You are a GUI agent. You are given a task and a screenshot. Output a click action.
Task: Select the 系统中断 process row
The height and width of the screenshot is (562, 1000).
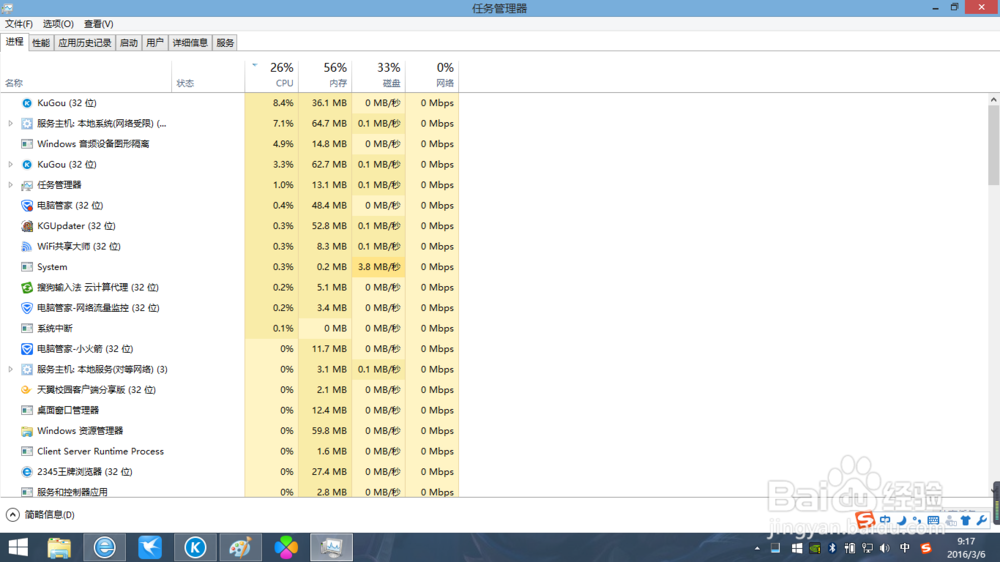tap(230, 329)
